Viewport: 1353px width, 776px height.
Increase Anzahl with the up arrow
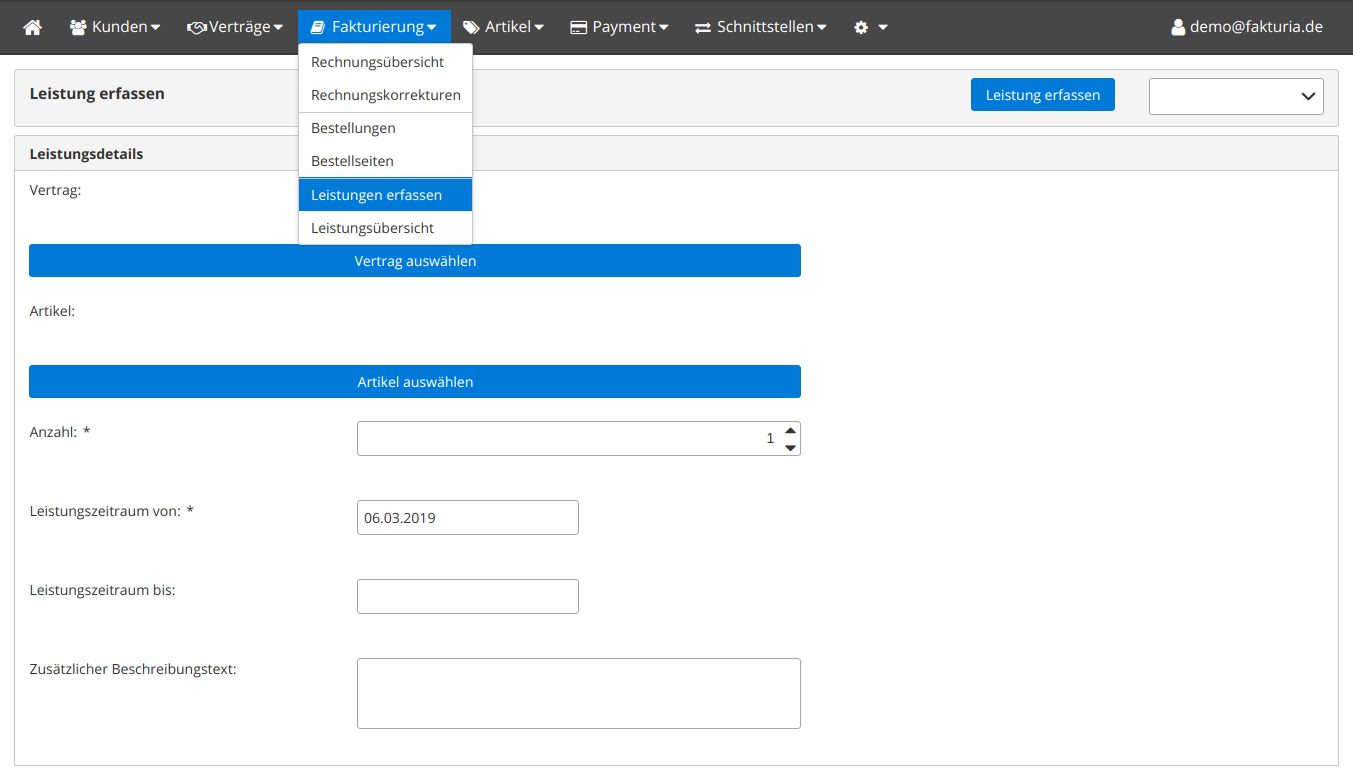coord(791,431)
